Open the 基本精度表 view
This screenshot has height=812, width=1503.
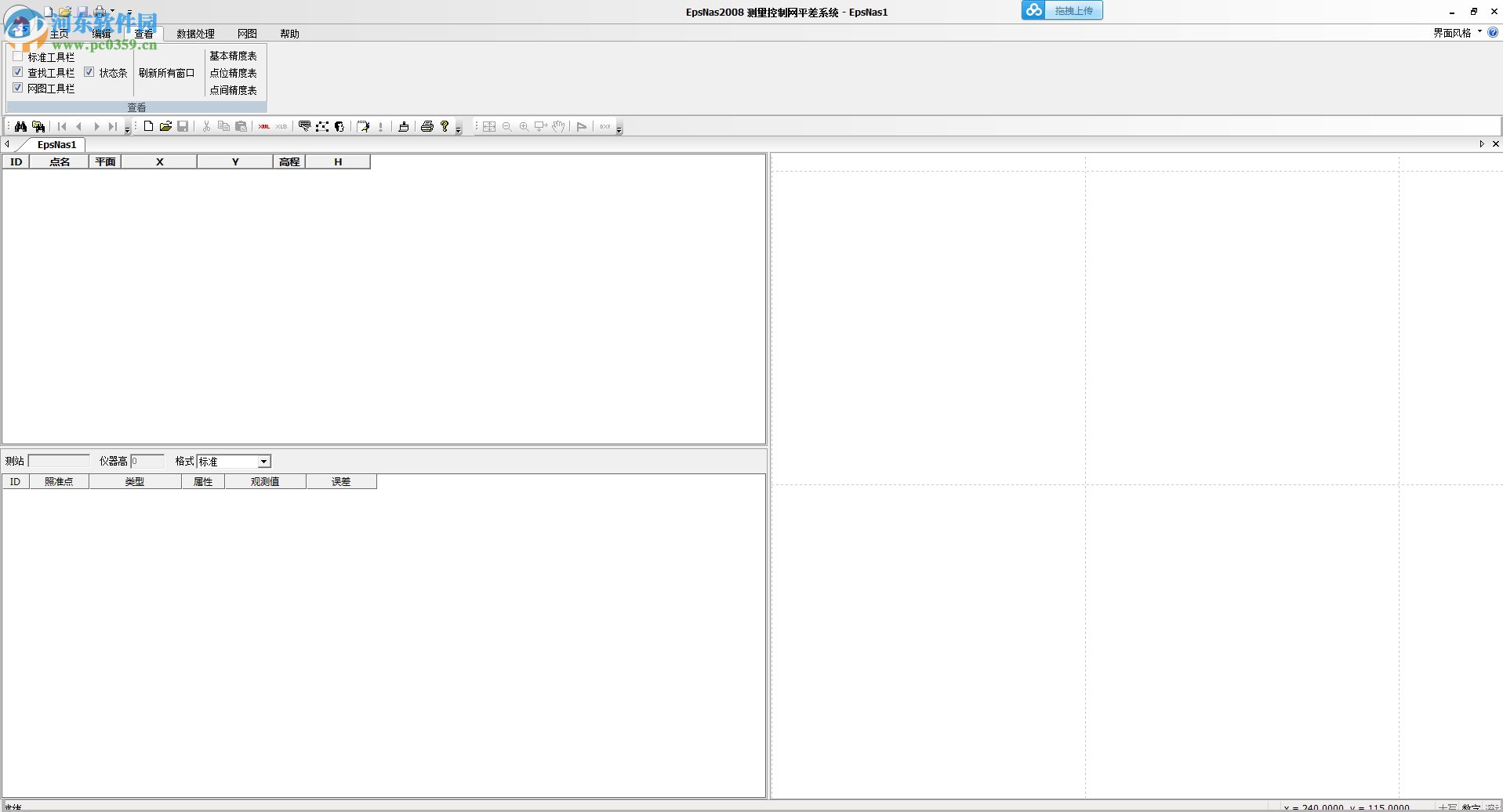[x=233, y=56]
